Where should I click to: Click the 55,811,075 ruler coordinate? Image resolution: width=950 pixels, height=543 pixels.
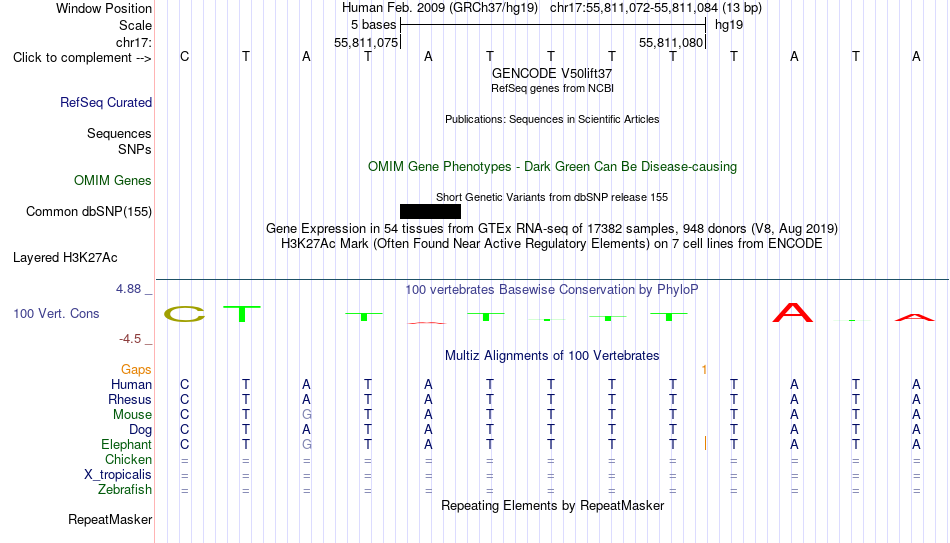click(366, 42)
